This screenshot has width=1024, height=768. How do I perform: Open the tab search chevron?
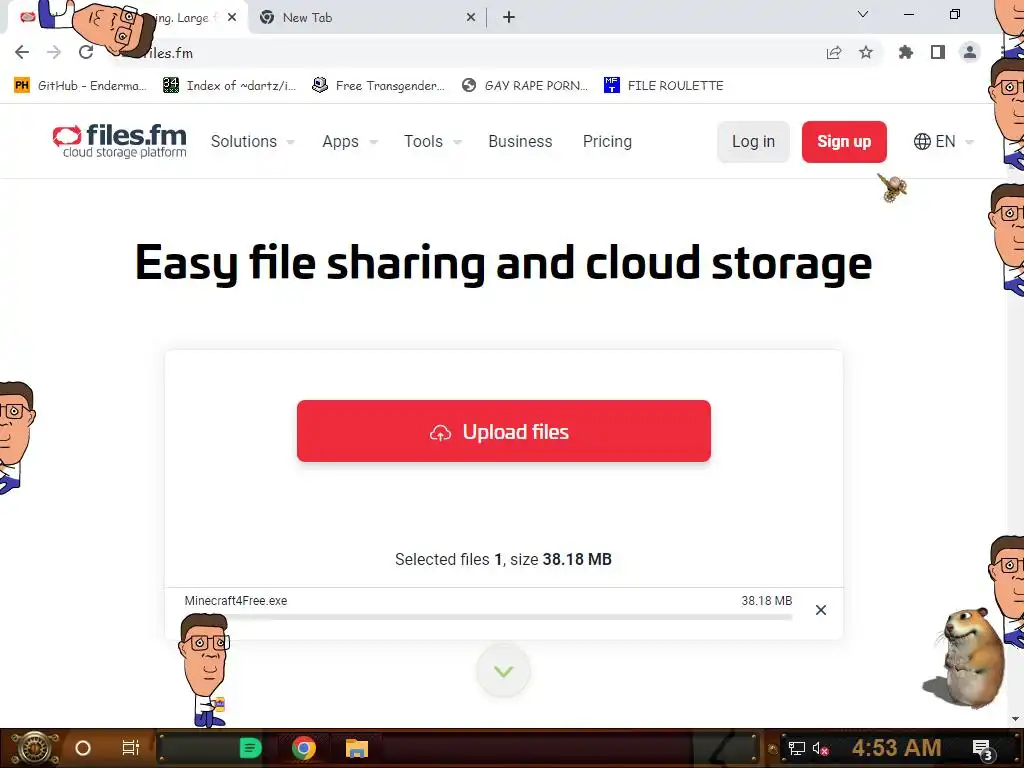(863, 14)
